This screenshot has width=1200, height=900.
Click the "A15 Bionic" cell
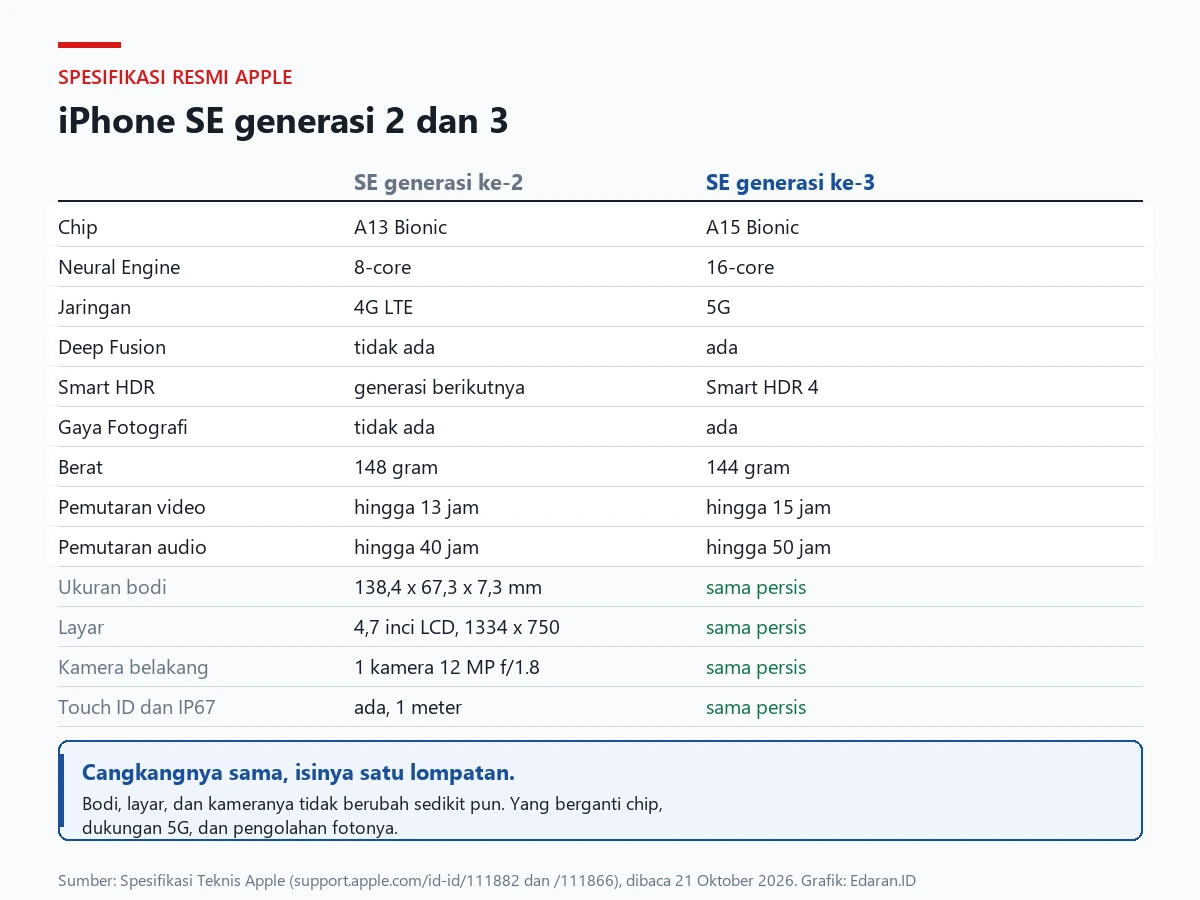(x=752, y=227)
